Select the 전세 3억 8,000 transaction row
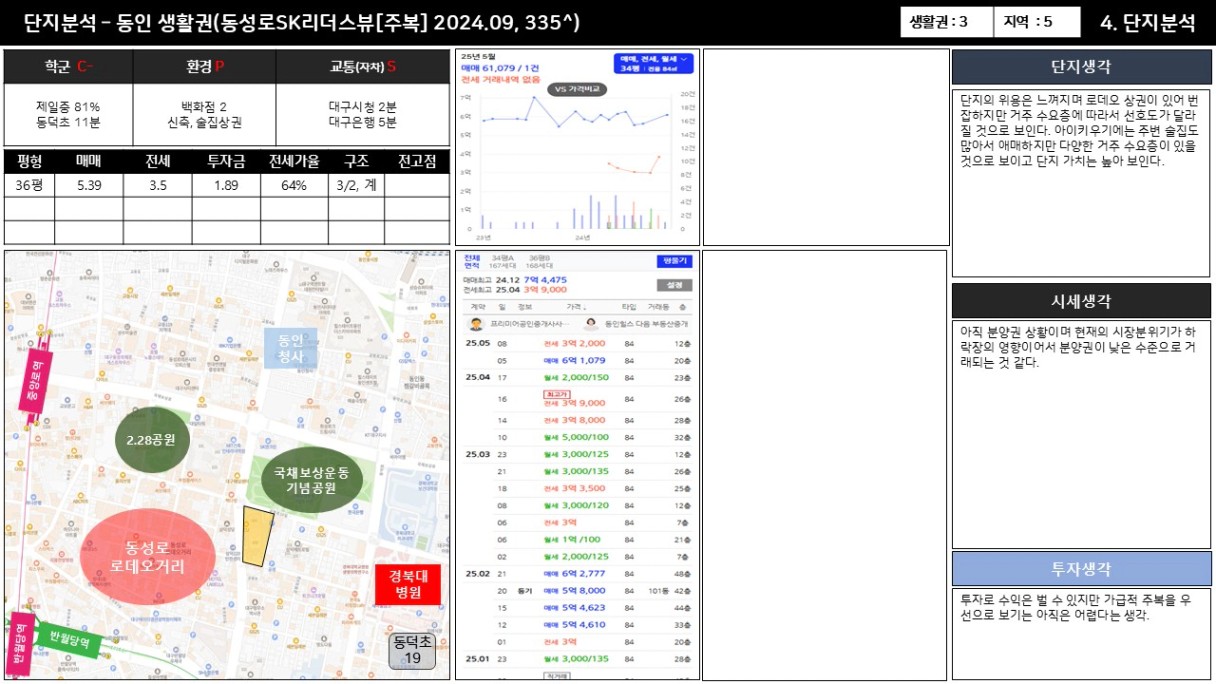1216x684 pixels. 577,420
